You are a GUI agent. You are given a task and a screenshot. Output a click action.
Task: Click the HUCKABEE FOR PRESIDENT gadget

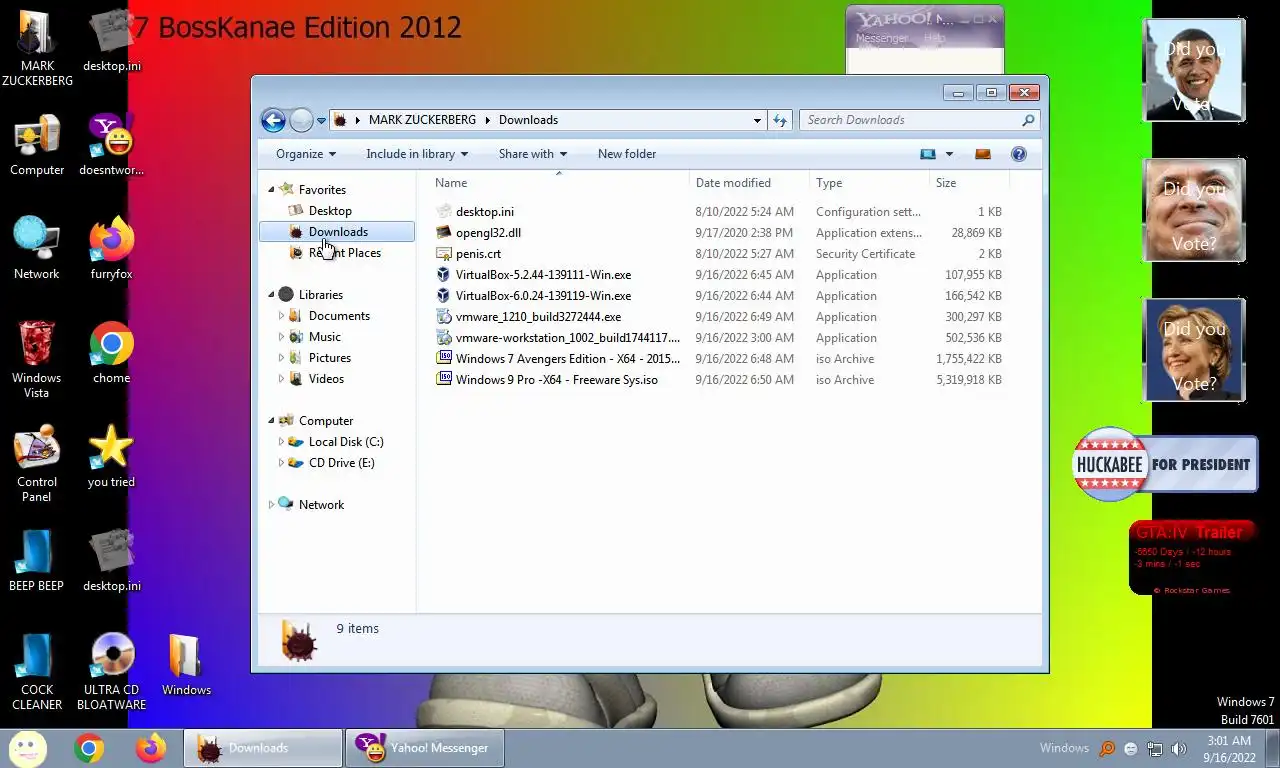[x=1165, y=464]
